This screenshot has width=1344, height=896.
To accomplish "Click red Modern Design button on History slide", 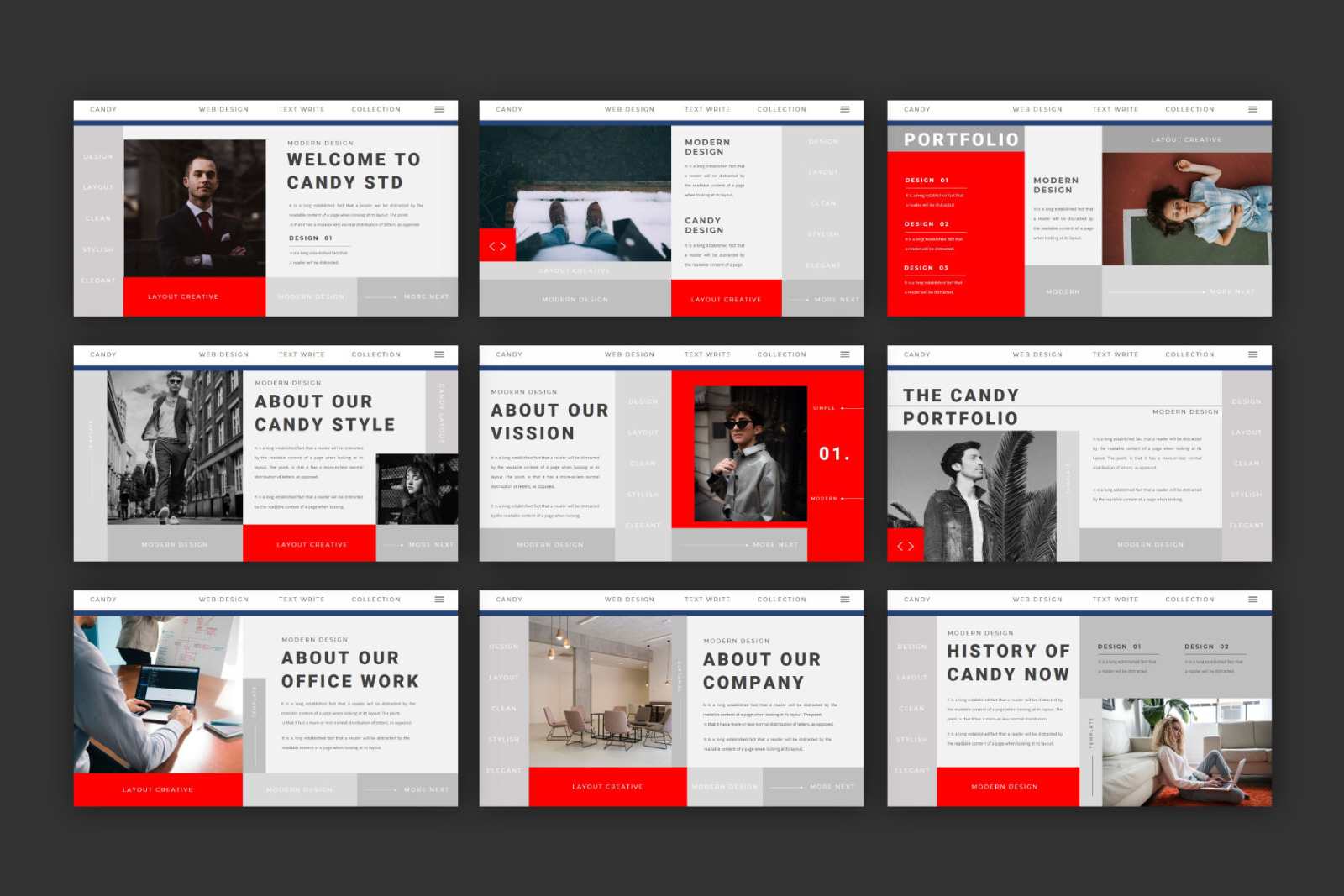I will tap(1006, 787).
